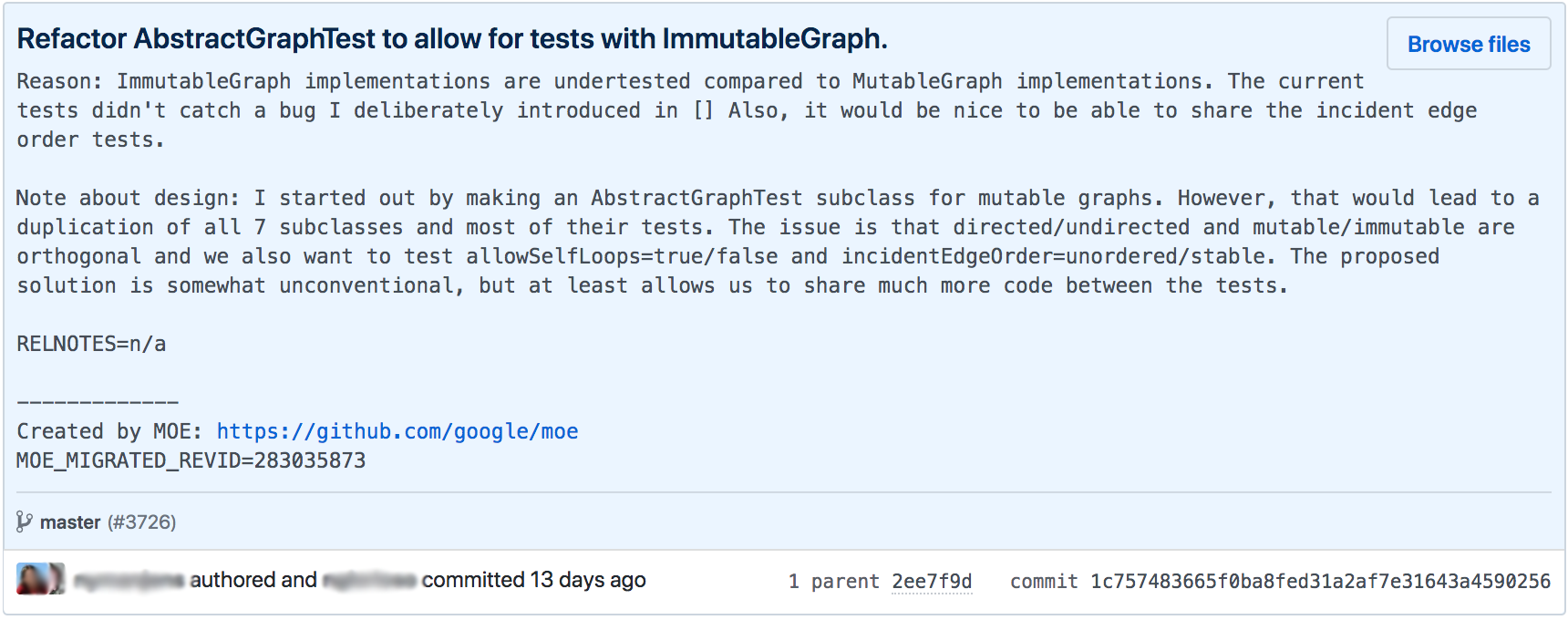Click the commit label before the hash
The height and width of the screenshot is (620, 1568).
(1040, 581)
